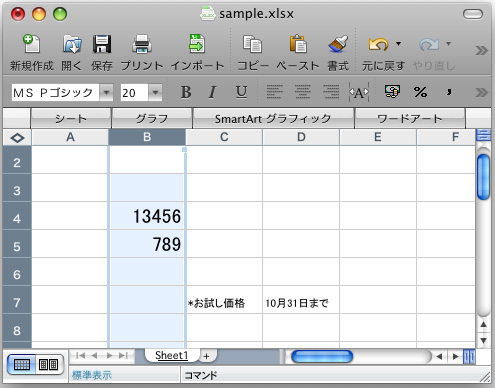Expand the Undo history dropdown arrow
Viewport: 495px width, 388px height.
tap(398, 44)
